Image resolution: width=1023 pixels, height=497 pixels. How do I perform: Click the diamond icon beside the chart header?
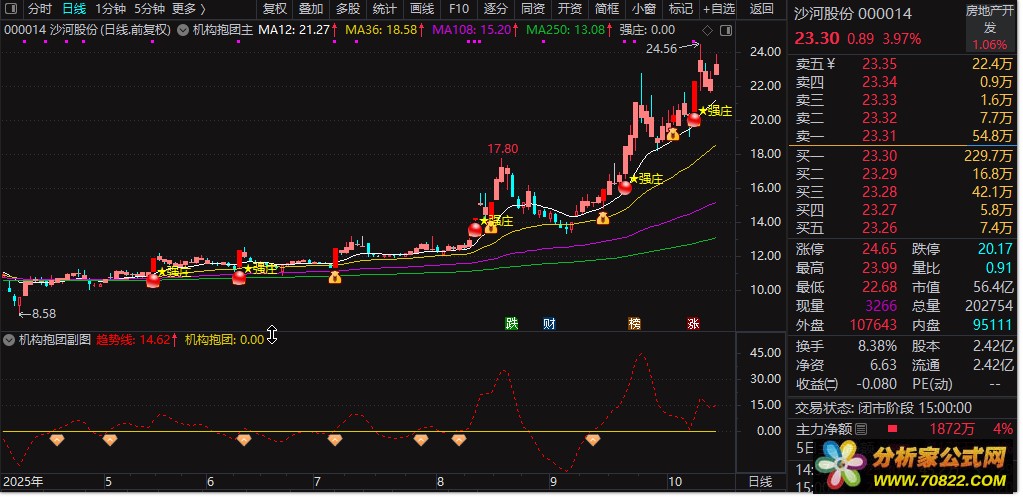point(708,30)
